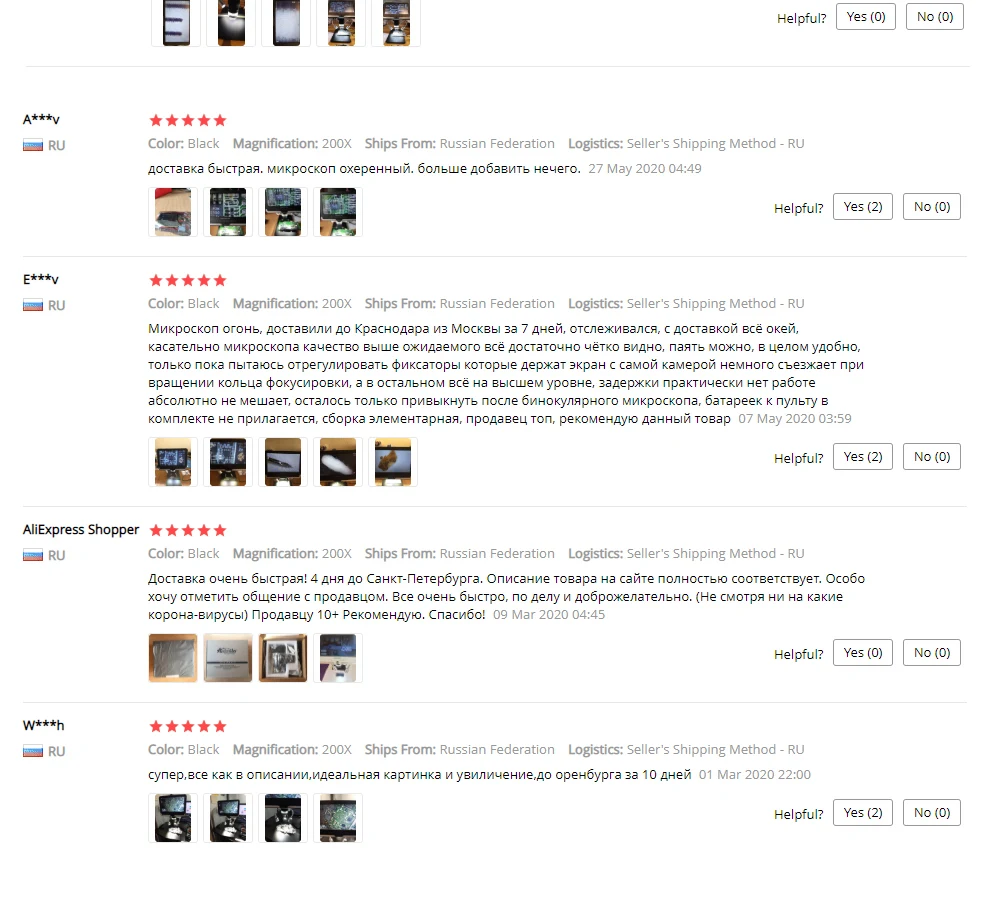Click No (0) on E***v's review

[931, 457]
